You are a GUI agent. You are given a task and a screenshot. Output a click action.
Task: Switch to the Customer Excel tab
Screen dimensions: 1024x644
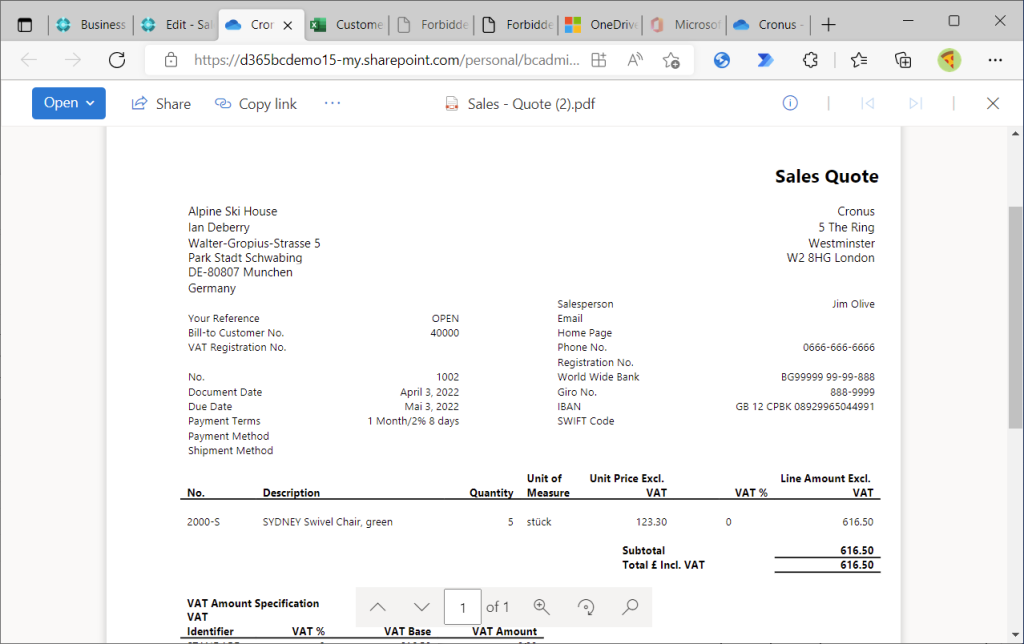tap(346, 25)
